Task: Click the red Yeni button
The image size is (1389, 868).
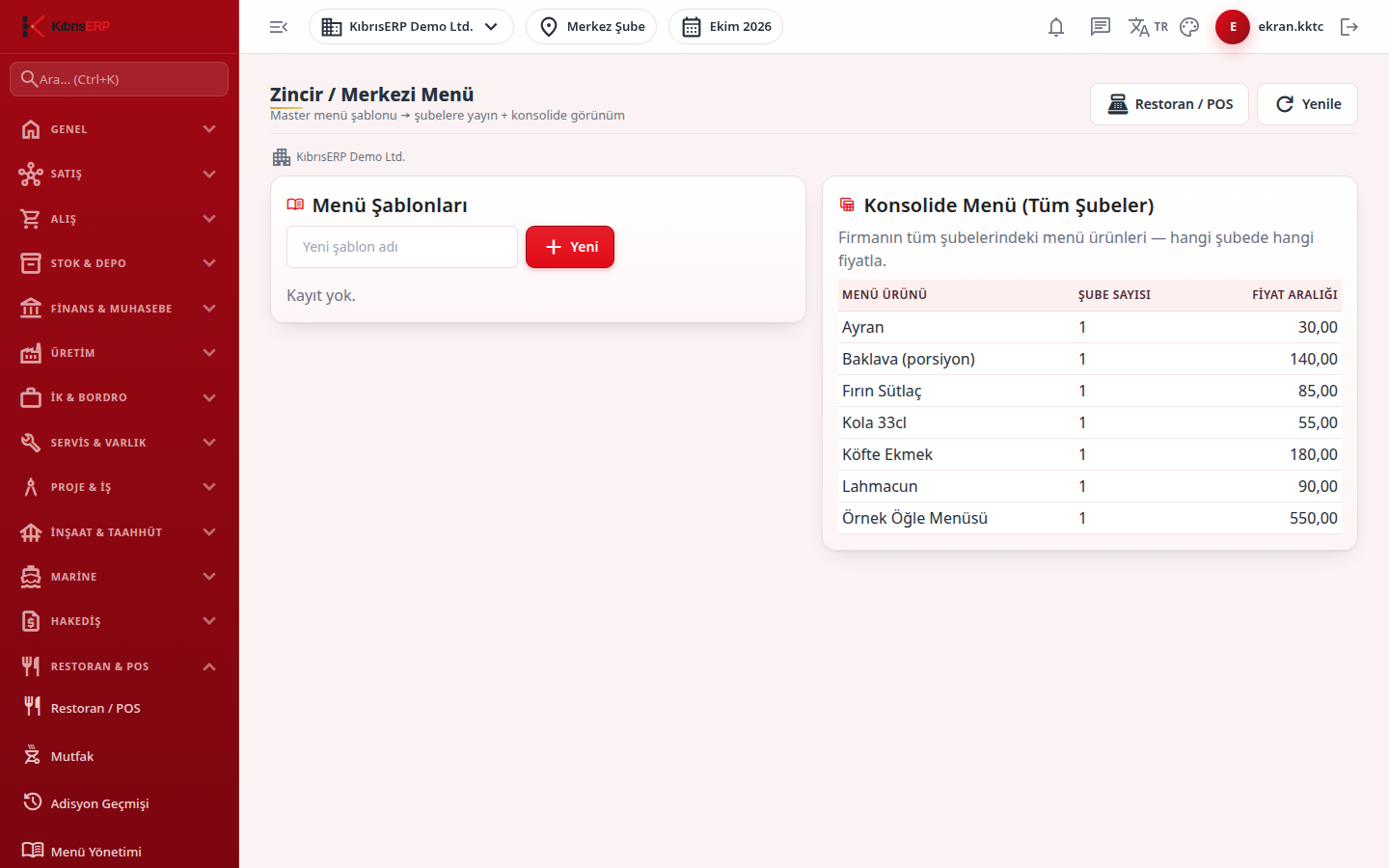Action: click(570, 247)
